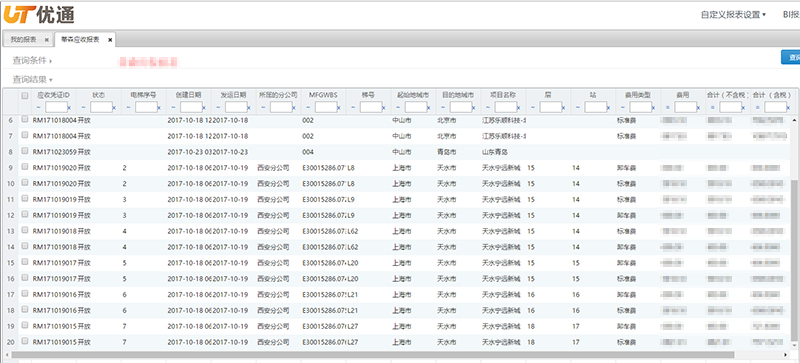Image resolution: width=800 pixels, height=363 pixels.
Task: Switch to the 我的报表 tab
Action: [23, 39]
